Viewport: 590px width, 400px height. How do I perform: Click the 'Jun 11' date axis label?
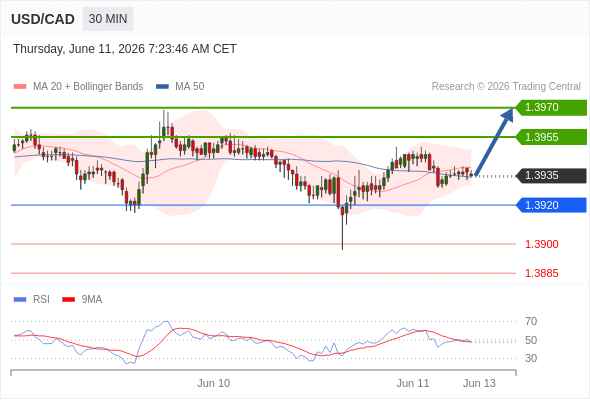pos(413,383)
